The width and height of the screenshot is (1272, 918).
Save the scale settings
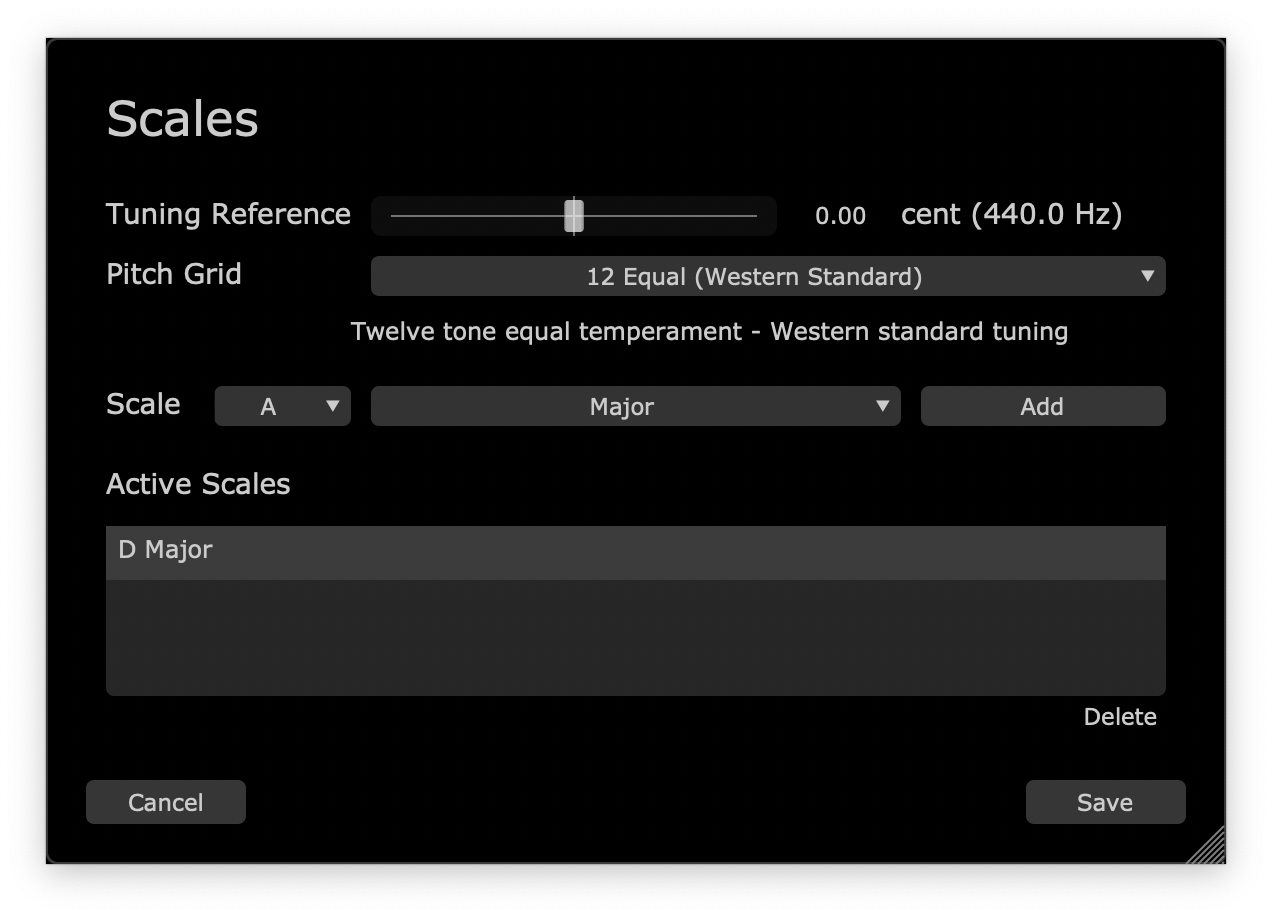click(x=1105, y=802)
